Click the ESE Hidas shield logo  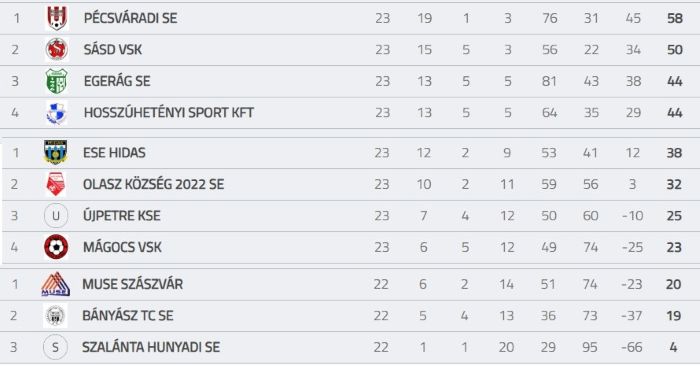[x=56, y=153]
